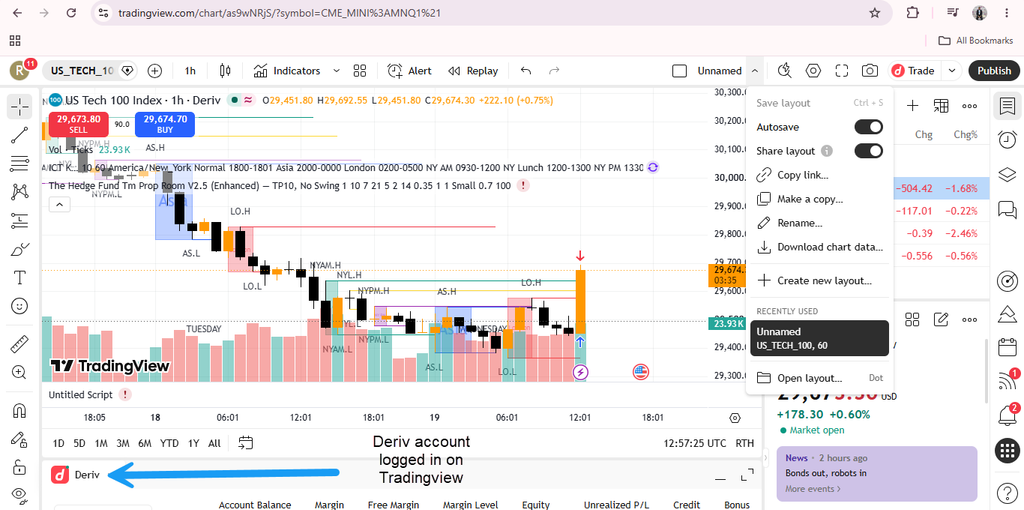The width and height of the screenshot is (1024, 510).
Task: Open the watchlist panel icon
Action: tap(1007, 106)
